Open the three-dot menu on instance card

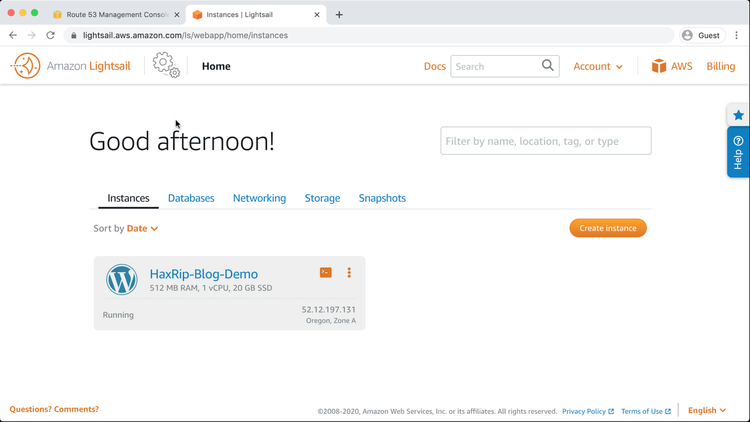pyautogui.click(x=349, y=273)
